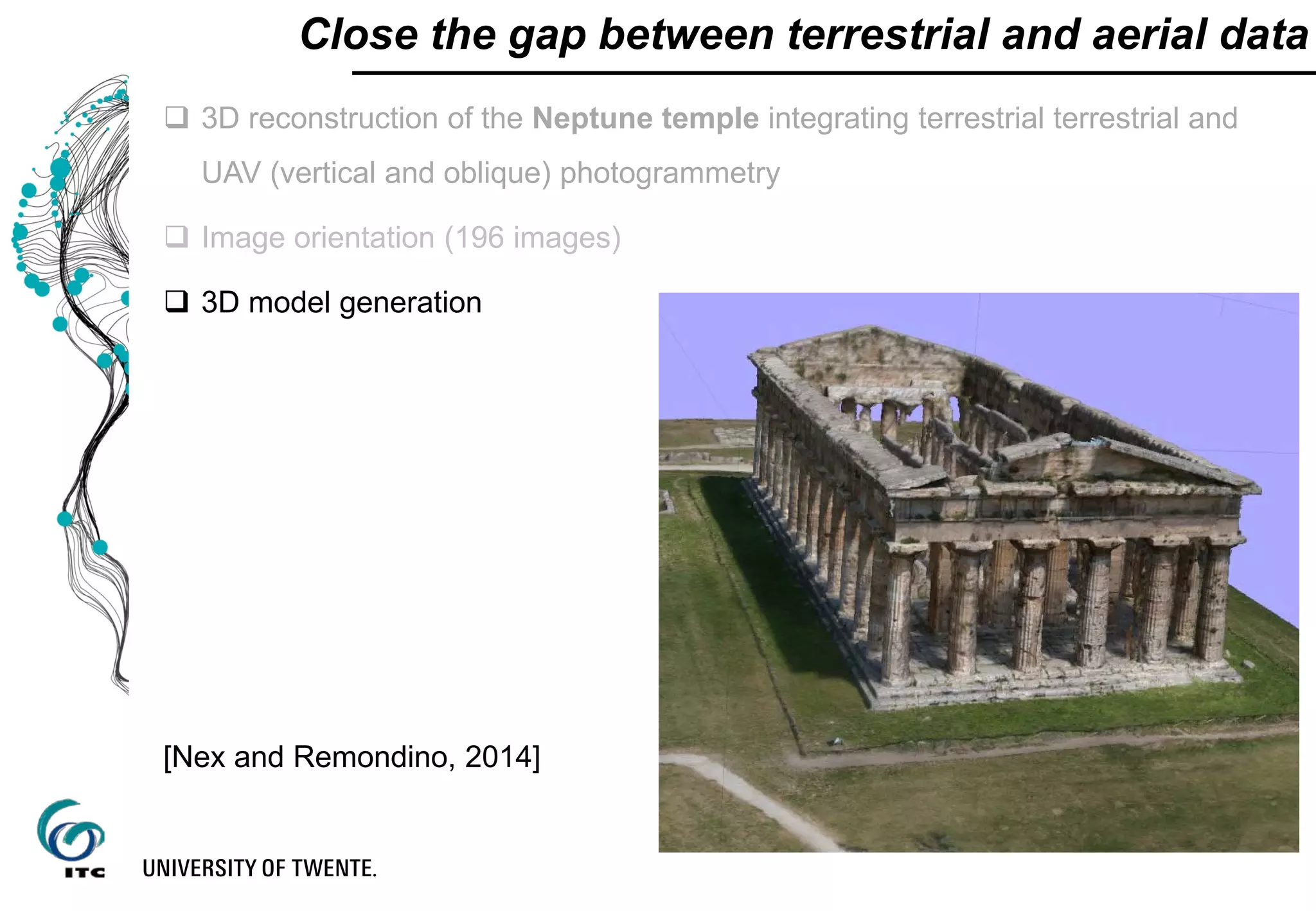Screen dimensions: 1316x911
Task: Click the slide title 'Close the gap between terrestrial and aerial data'
Action: [804, 35]
